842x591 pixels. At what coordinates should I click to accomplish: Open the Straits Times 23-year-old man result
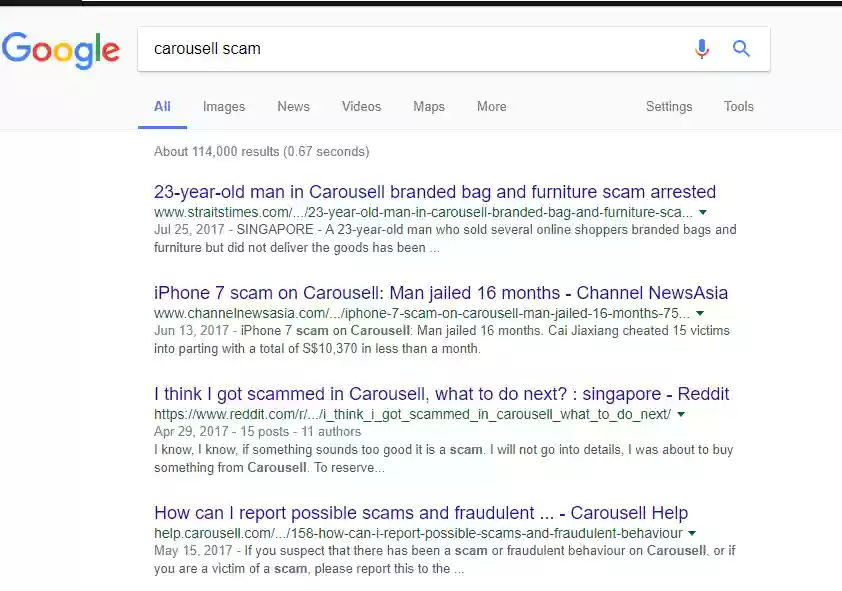tap(435, 192)
